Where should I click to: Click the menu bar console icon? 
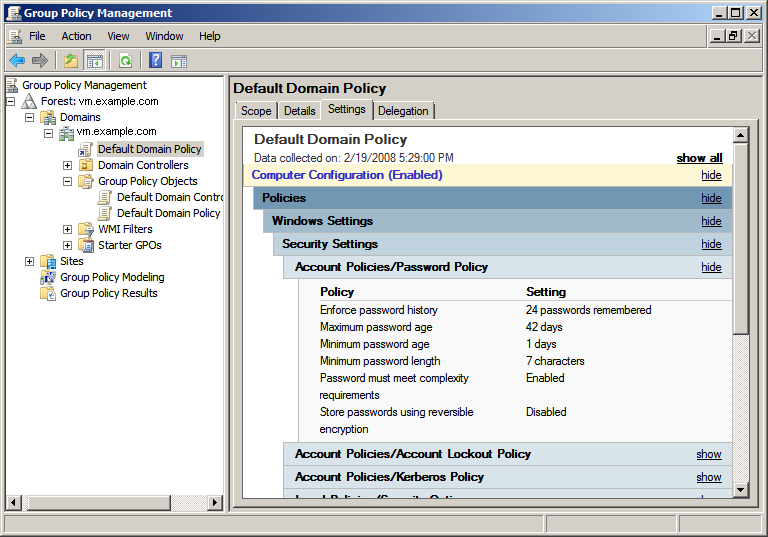[x=15, y=36]
